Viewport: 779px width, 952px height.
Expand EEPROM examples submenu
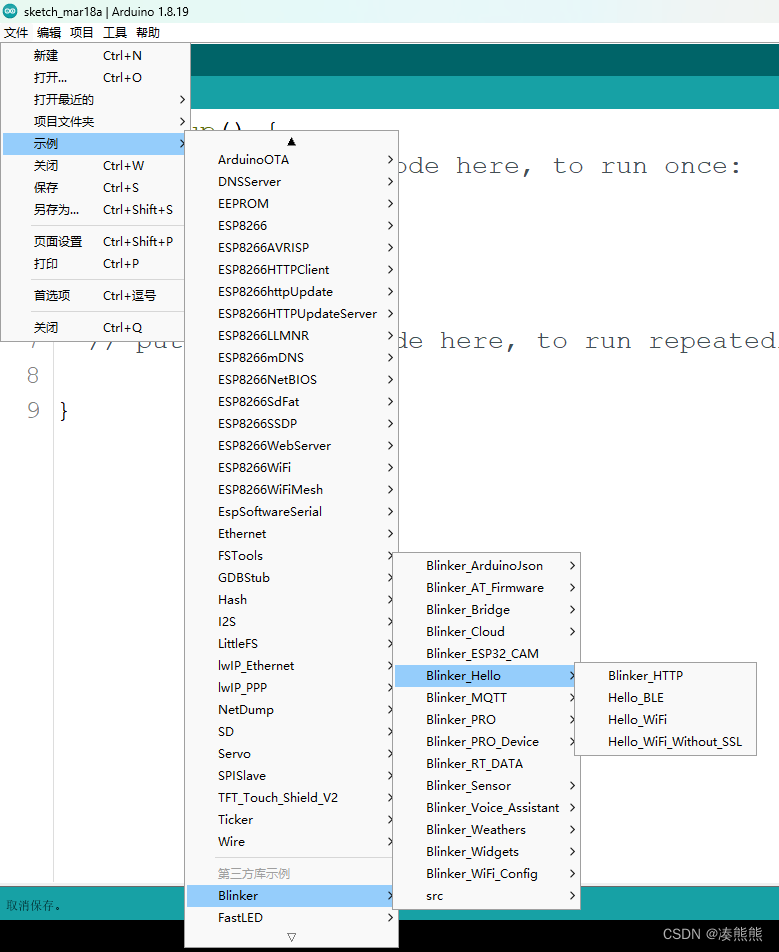coord(292,203)
